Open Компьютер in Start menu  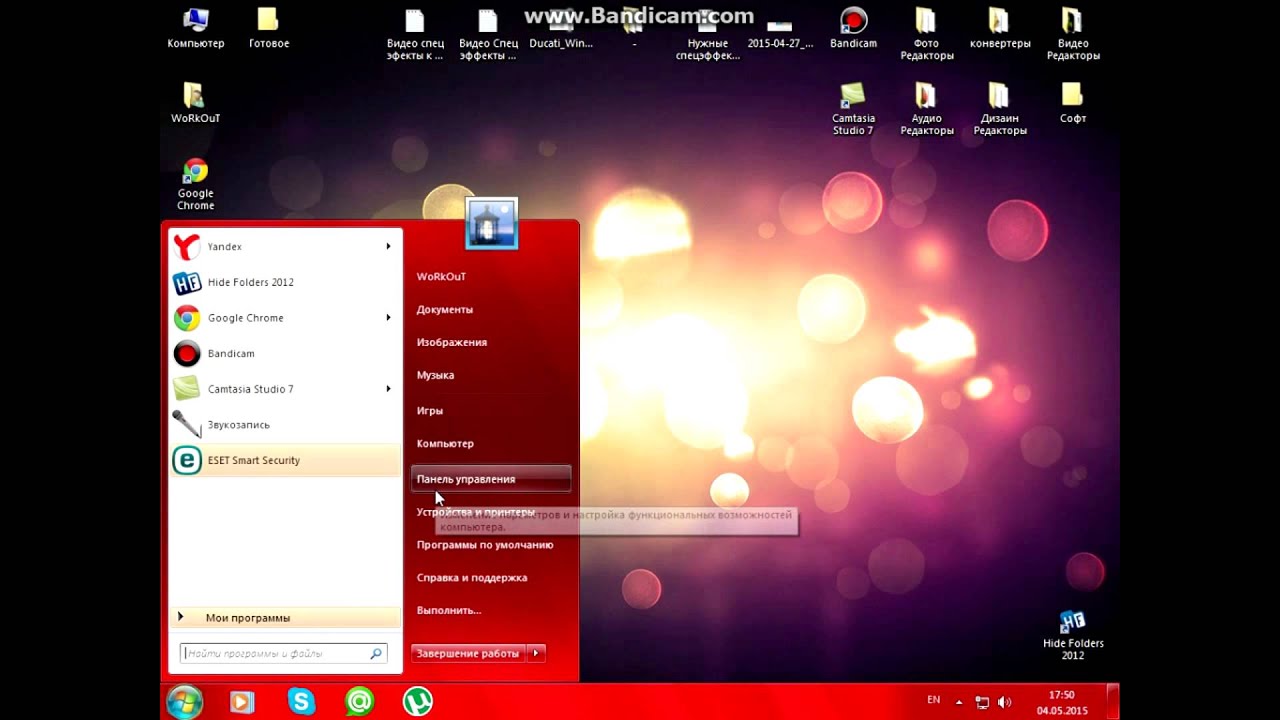coord(445,443)
